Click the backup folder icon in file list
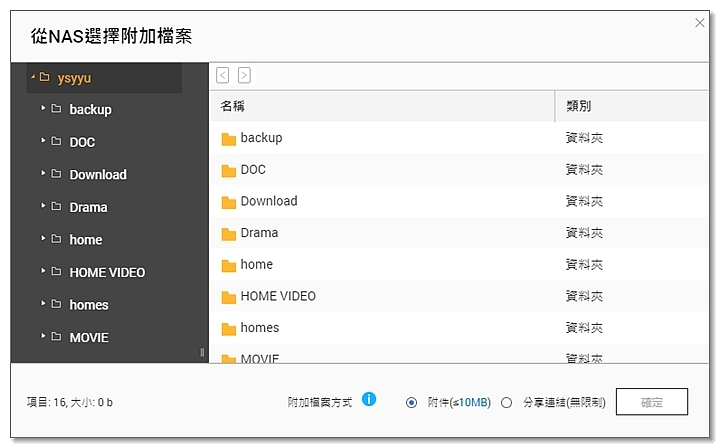The width and height of the screenshot is (720, 448). (228, 139)
